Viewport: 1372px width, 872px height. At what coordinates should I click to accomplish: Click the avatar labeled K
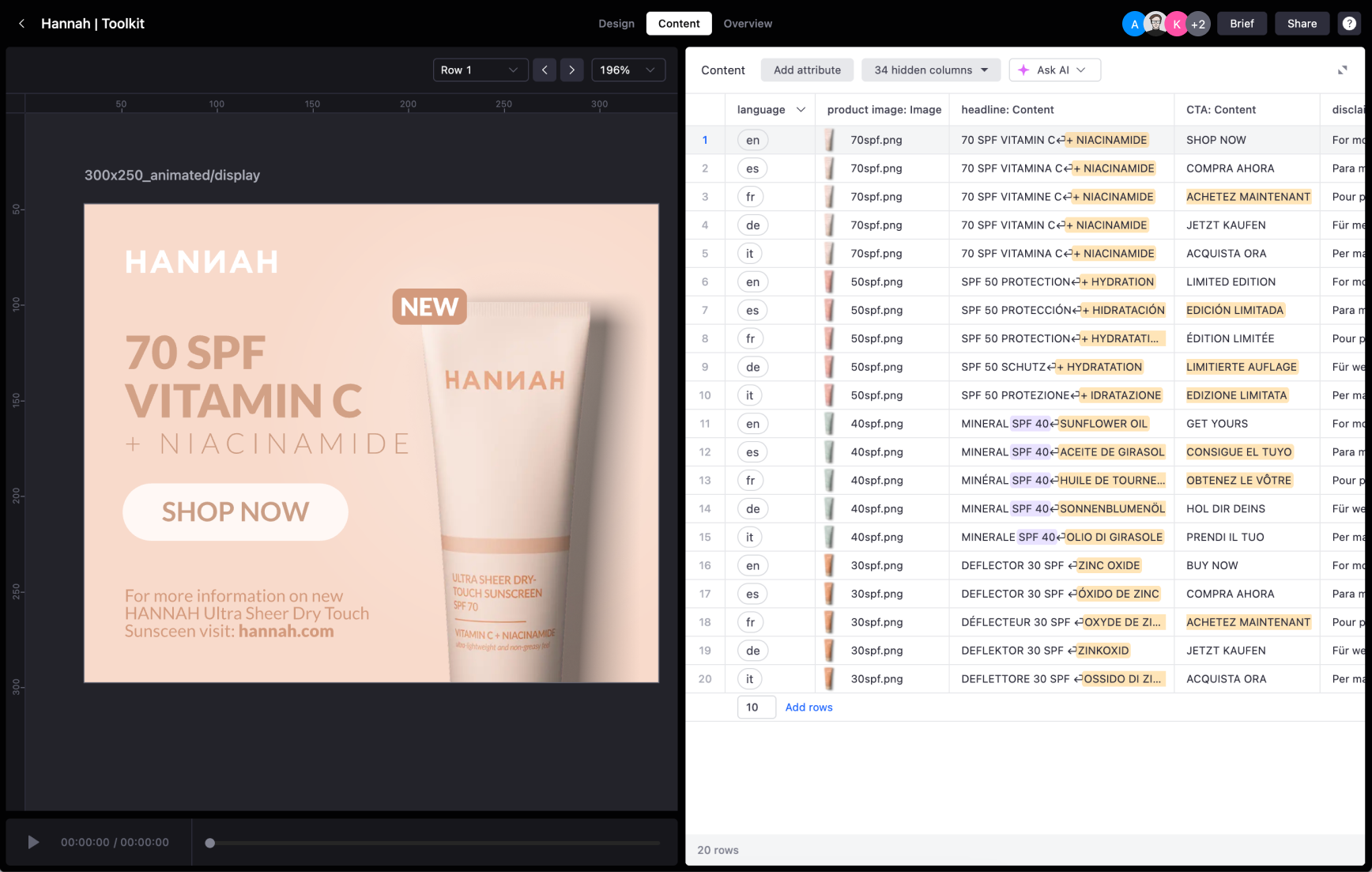point(1176,24)
